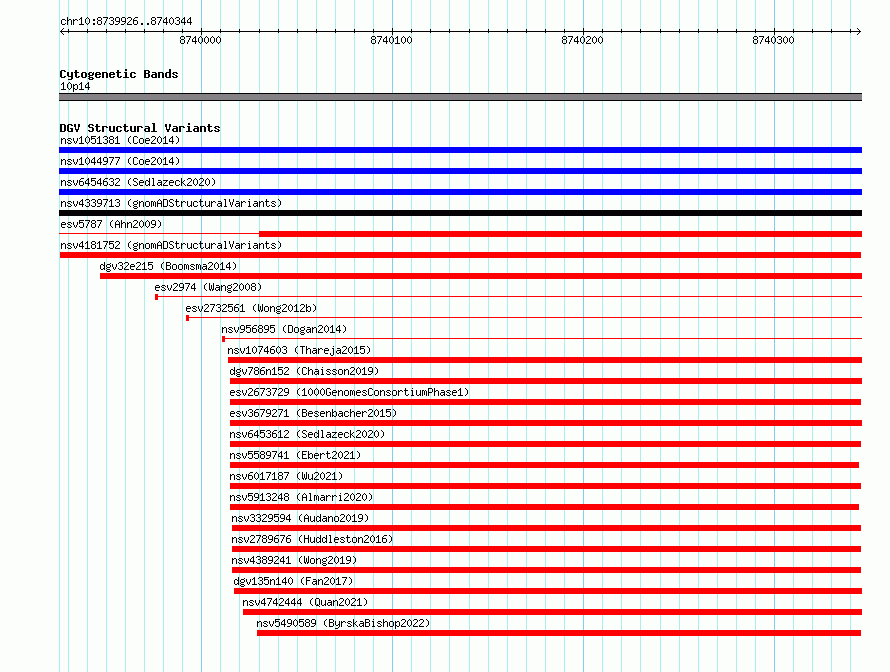Select variant dgv786n152 (Chaisson2019) label
This screenshot has width=890, height=672.
tap(304, 371)
